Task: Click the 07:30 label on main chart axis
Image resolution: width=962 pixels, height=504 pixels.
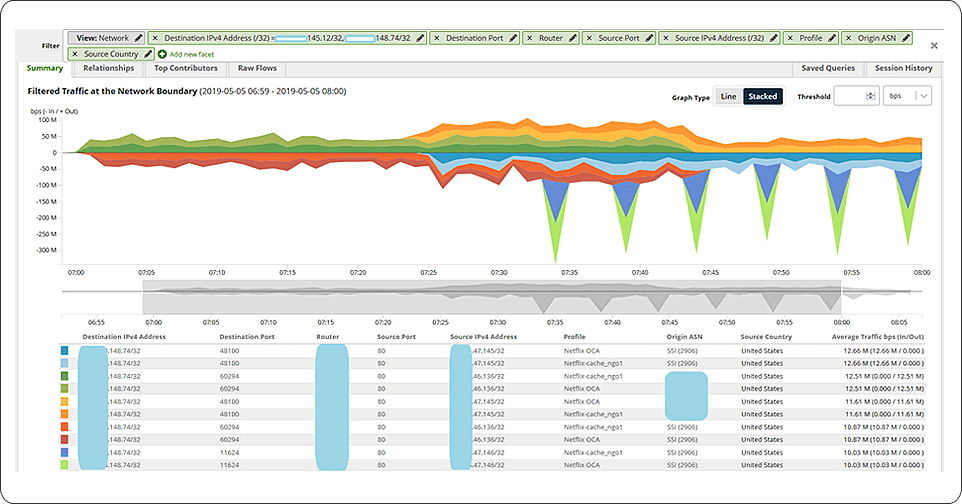Action: point(499,273)
